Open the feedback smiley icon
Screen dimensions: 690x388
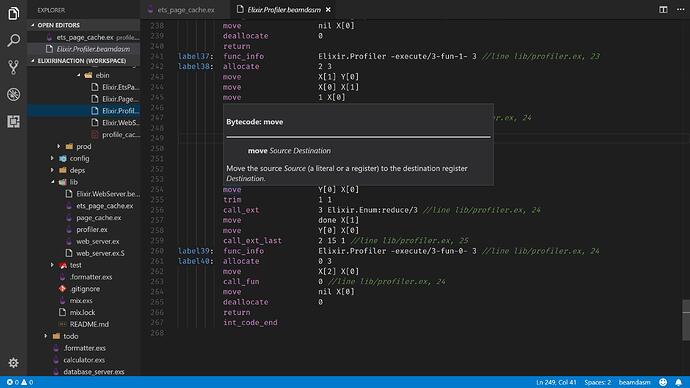pyautogui.click(x=663, y=382)
